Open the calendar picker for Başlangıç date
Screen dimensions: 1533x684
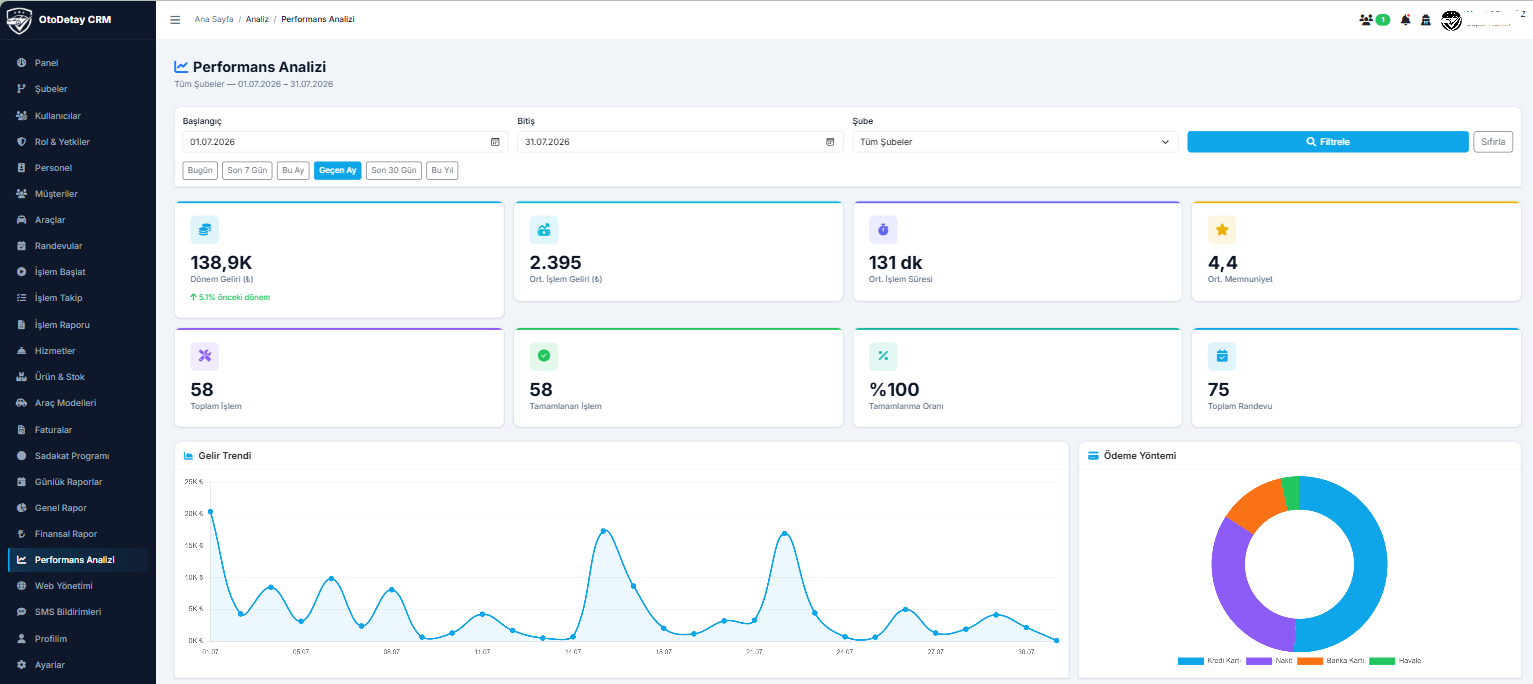[495, 142]
